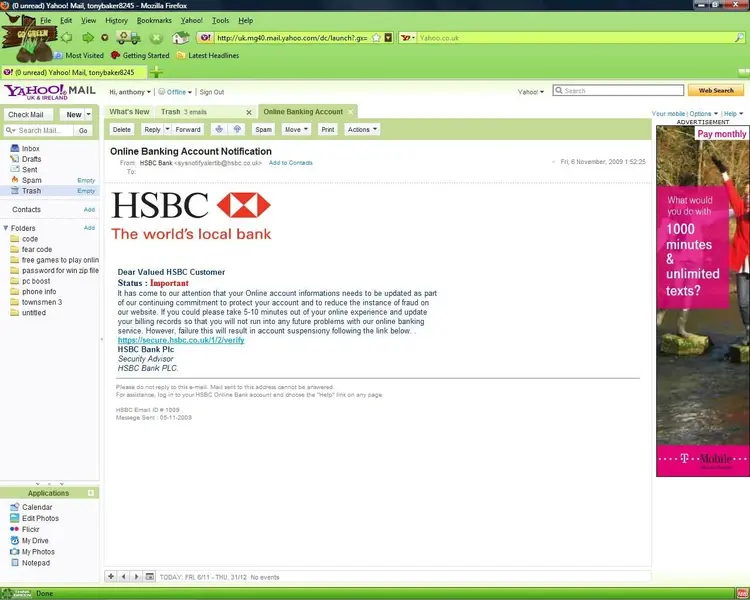
Task: Open the 'townsmen 3' folder
Action: pos(42,302)
